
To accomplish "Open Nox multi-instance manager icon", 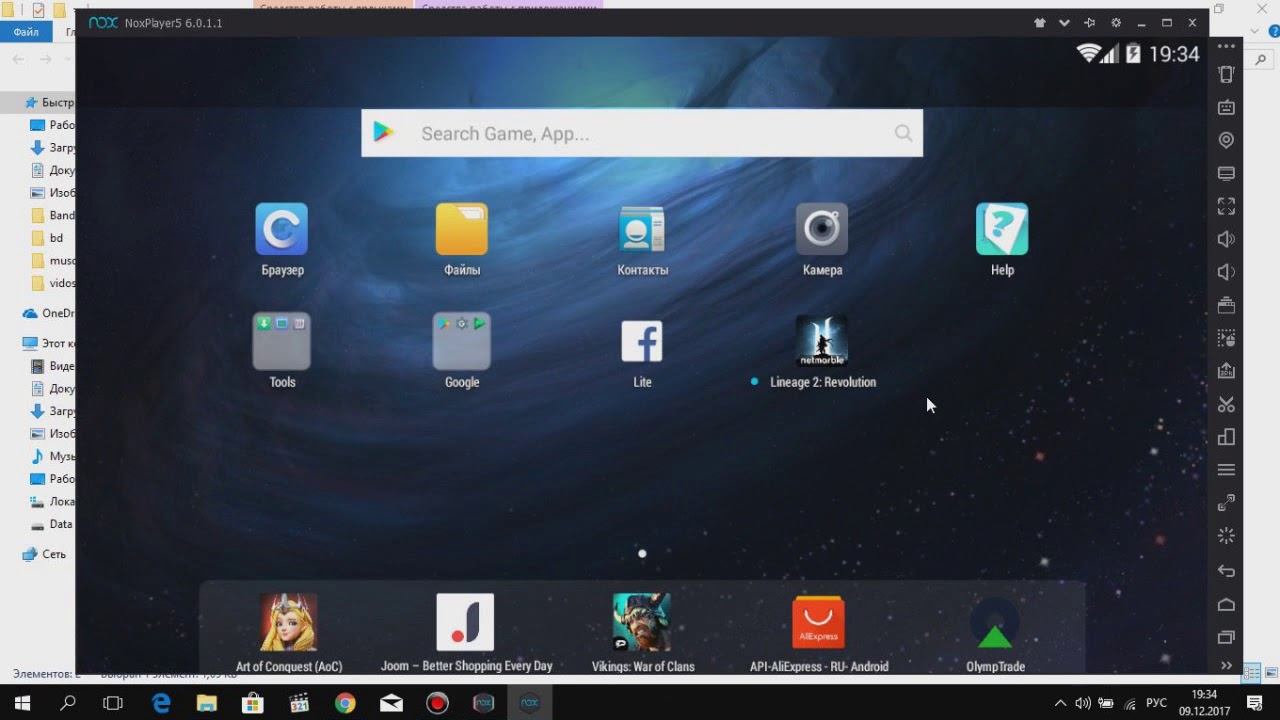I will click(1226, 437).
